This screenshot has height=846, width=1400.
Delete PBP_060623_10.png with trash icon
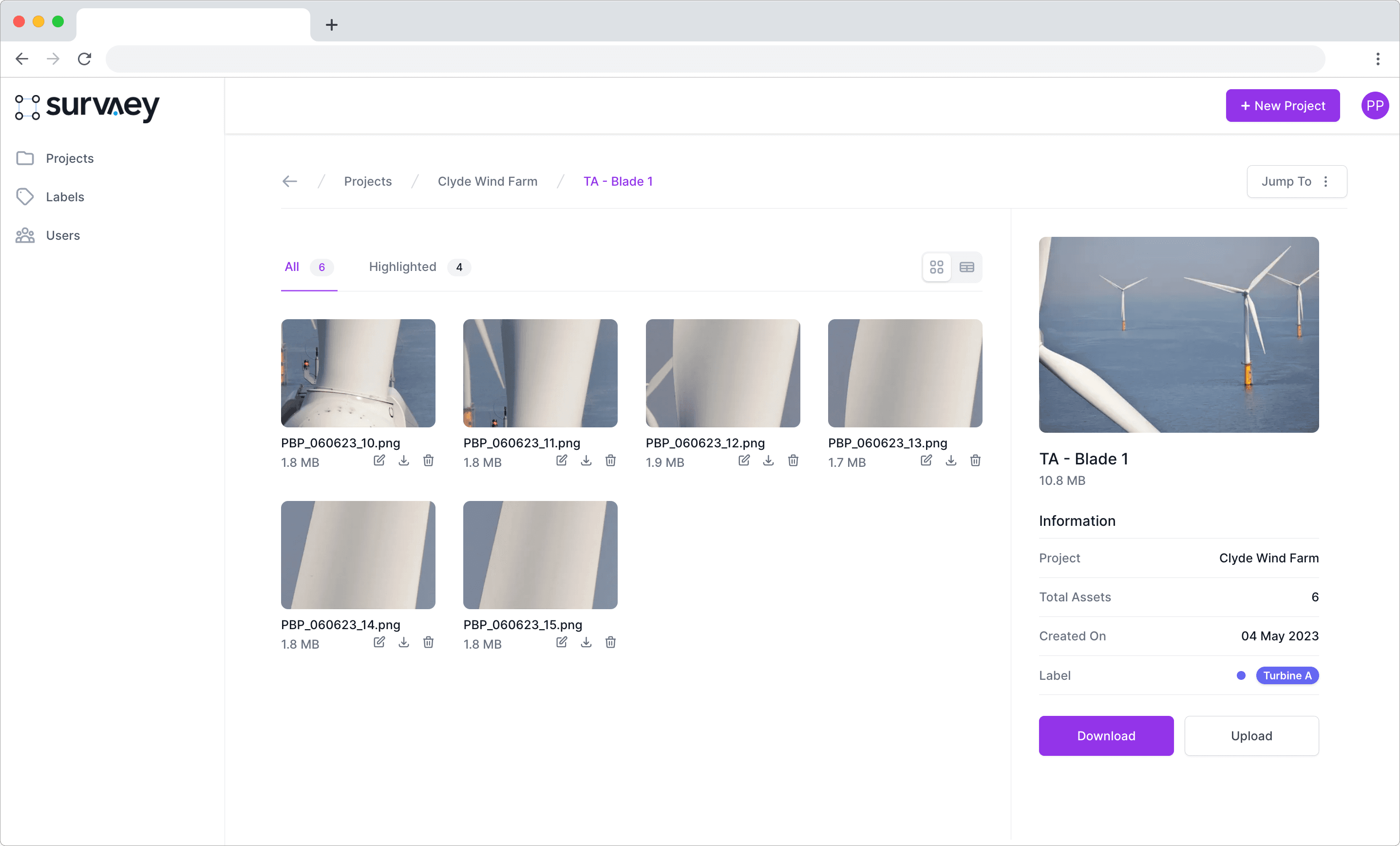point(428,461)
